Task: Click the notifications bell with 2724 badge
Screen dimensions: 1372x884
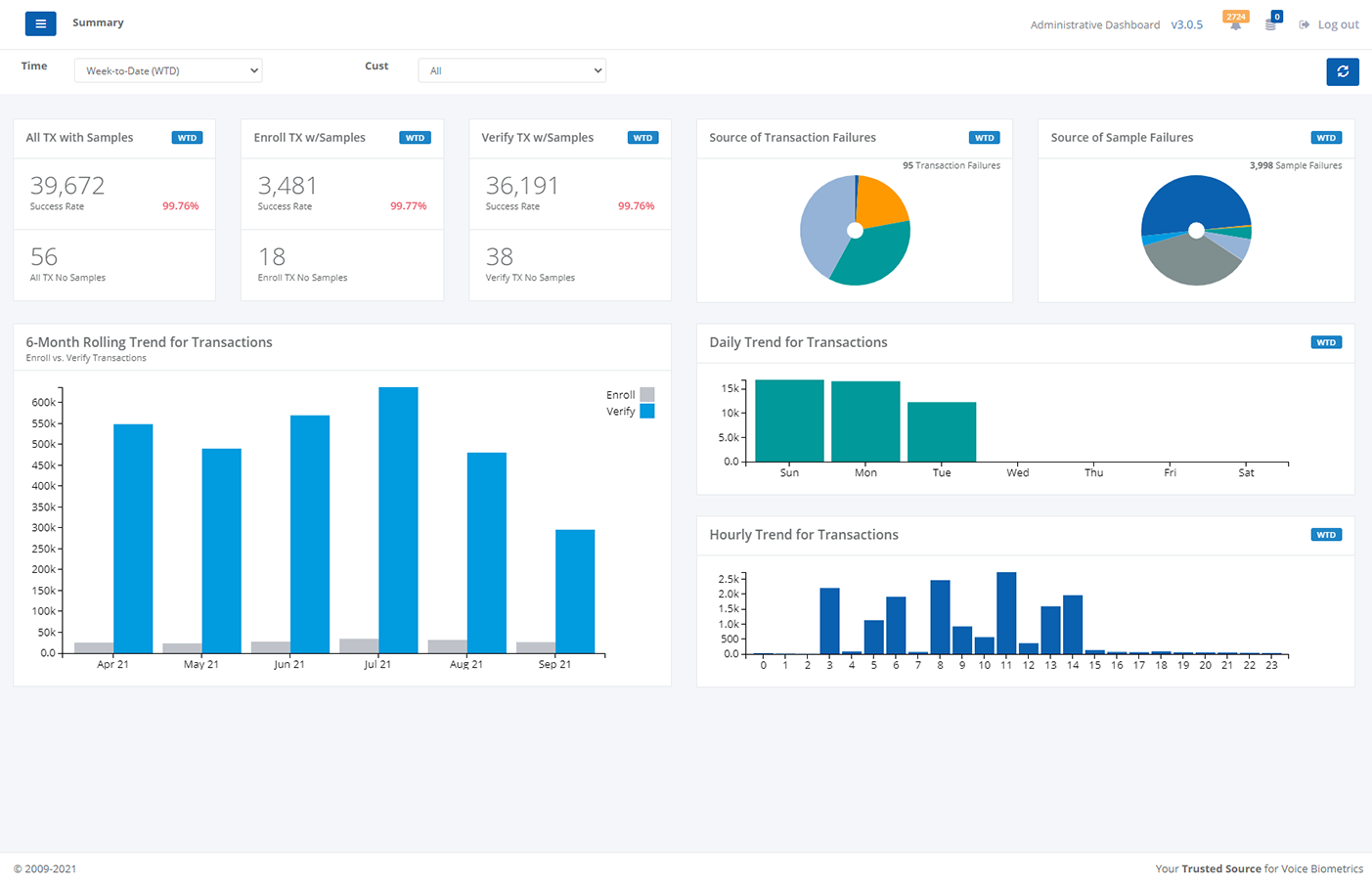Action: coord(1236,22)
